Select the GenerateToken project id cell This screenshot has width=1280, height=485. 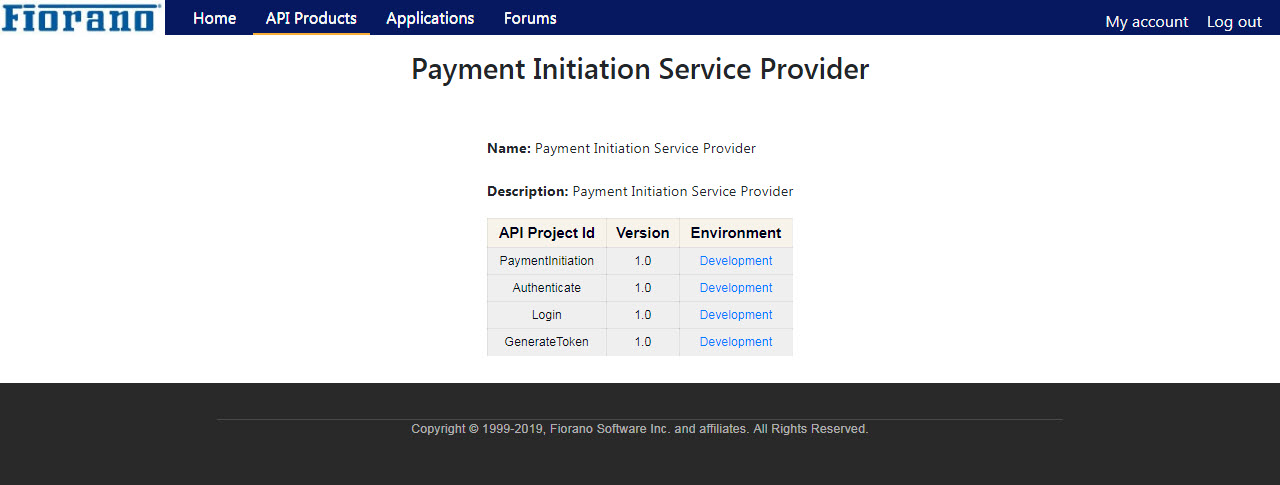point(547,342)
